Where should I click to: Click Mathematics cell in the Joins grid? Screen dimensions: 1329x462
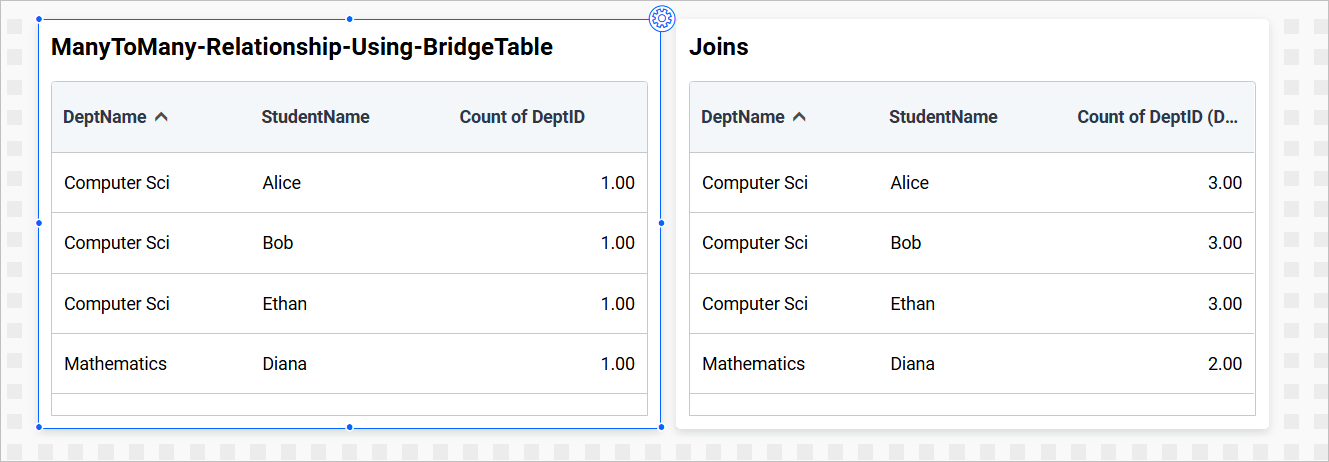[753, 364]
